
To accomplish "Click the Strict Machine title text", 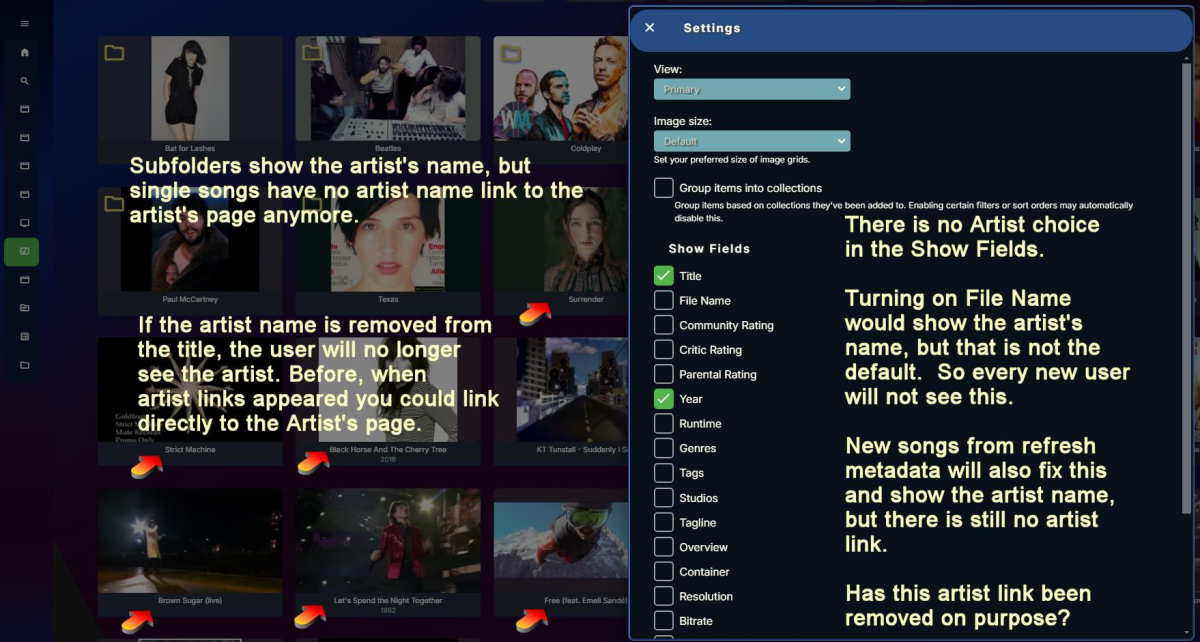I will pos(190,450).
